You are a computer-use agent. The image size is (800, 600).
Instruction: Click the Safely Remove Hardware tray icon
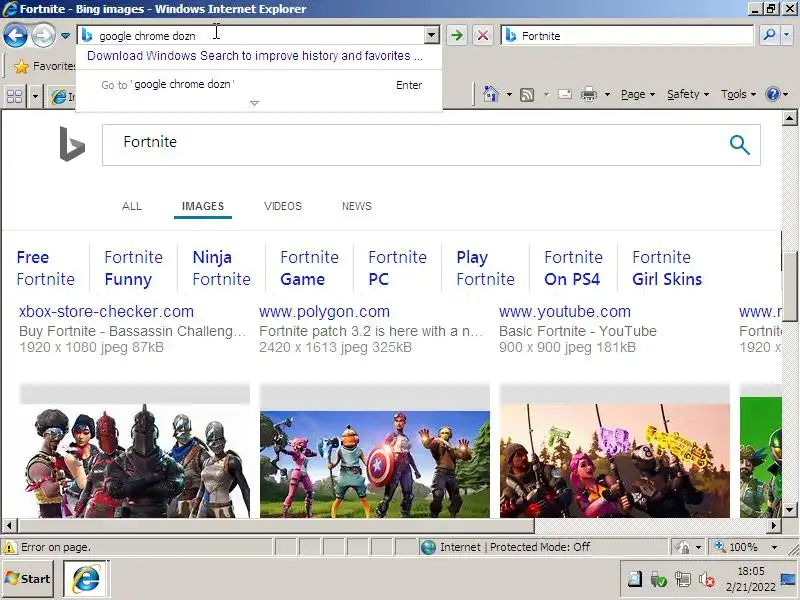tap(658, 579)
